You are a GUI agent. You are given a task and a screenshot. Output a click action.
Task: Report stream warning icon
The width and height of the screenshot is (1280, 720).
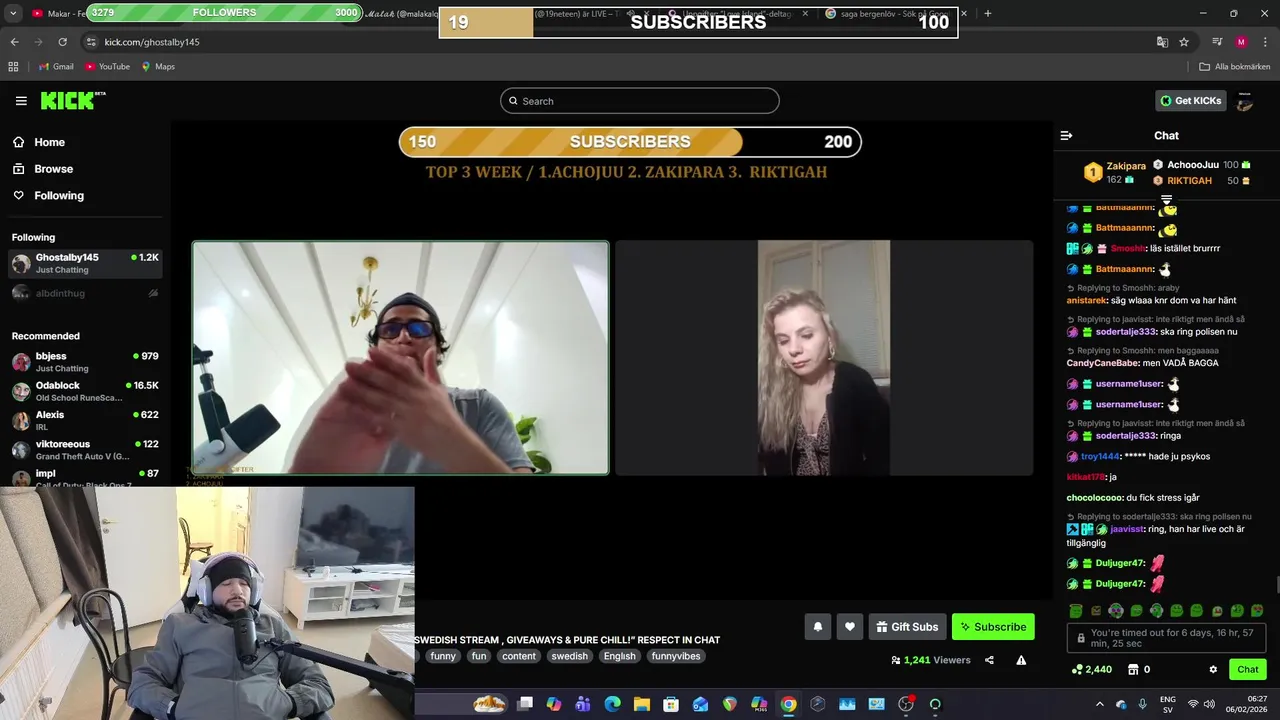click(1021, 660)
